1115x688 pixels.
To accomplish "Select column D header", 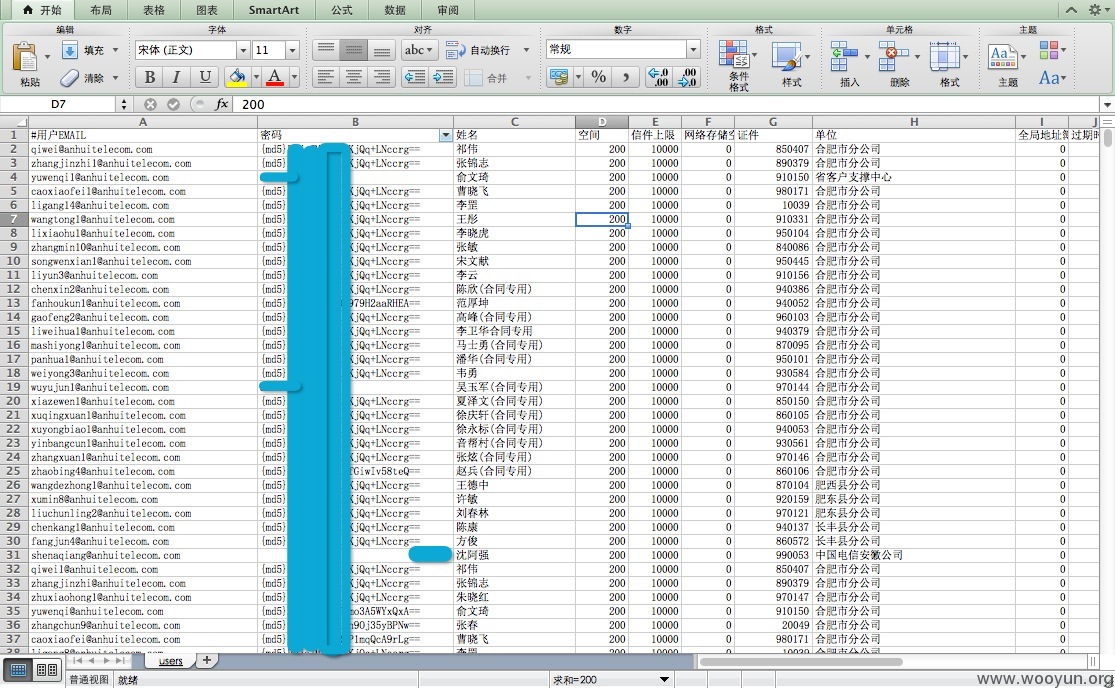I will (602, 122).
